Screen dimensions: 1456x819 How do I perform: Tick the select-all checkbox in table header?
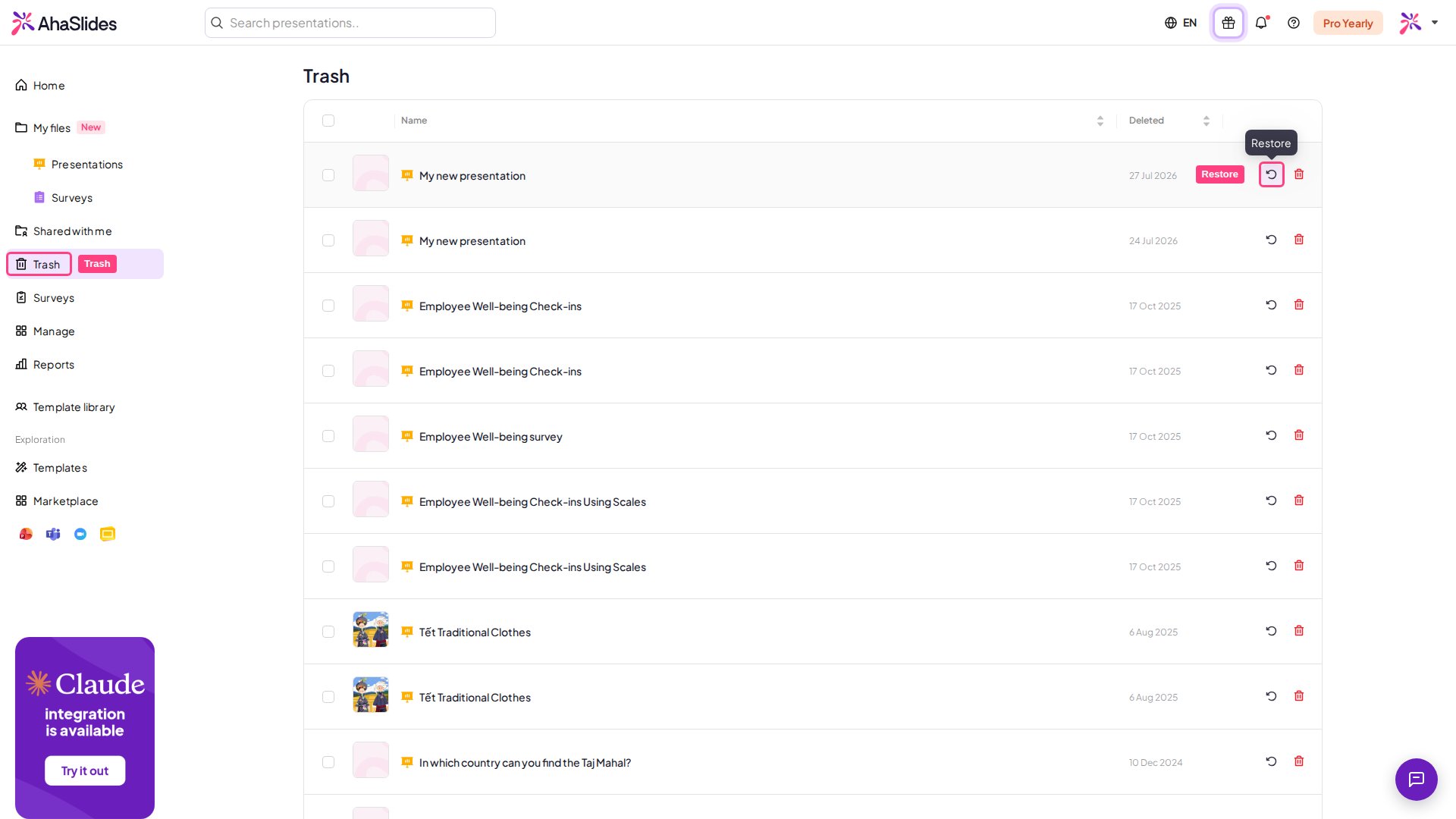(x=328, y=121)
